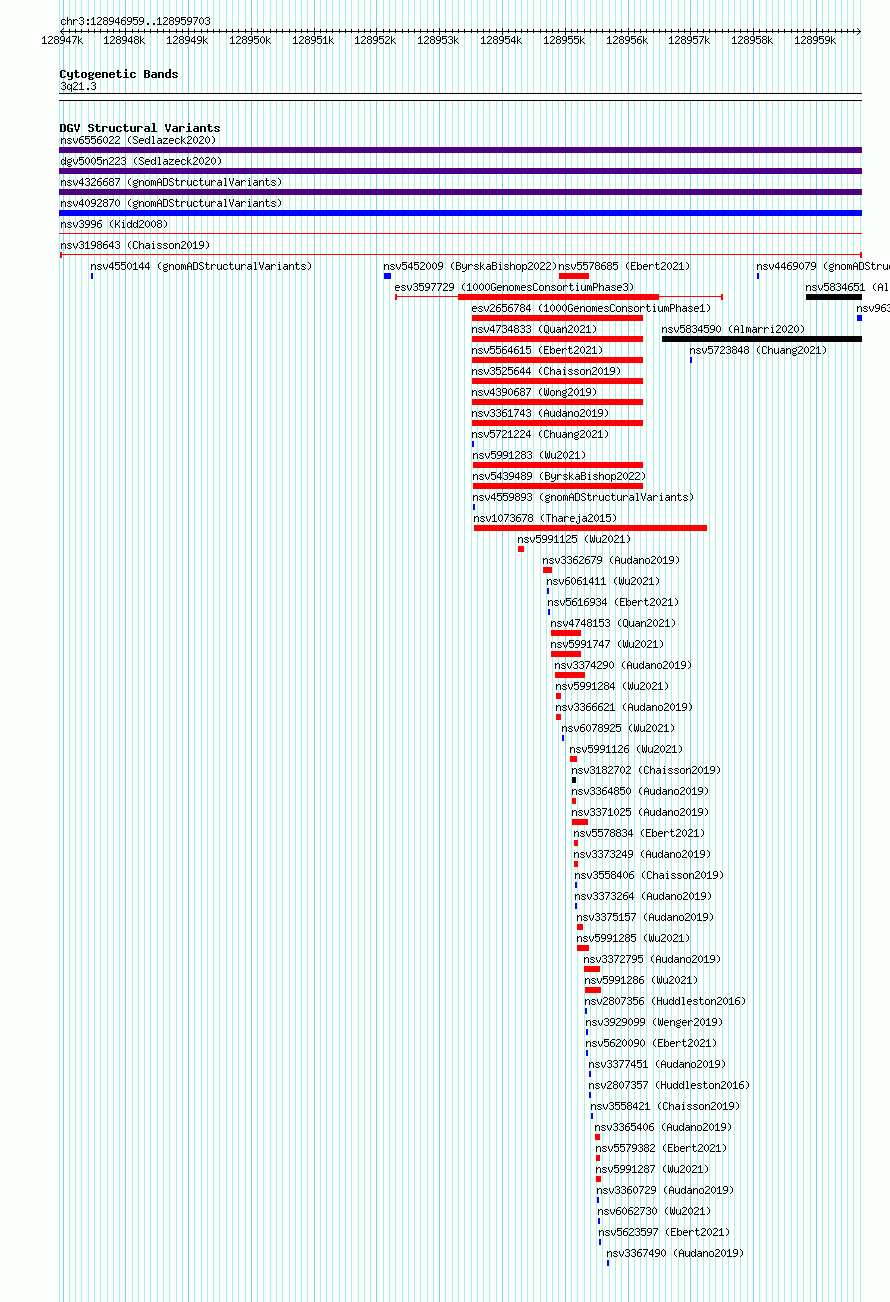Click the nsv3372795 (Audano2019) label
This screenshot has width=890, height=1302.
(652, 959)
